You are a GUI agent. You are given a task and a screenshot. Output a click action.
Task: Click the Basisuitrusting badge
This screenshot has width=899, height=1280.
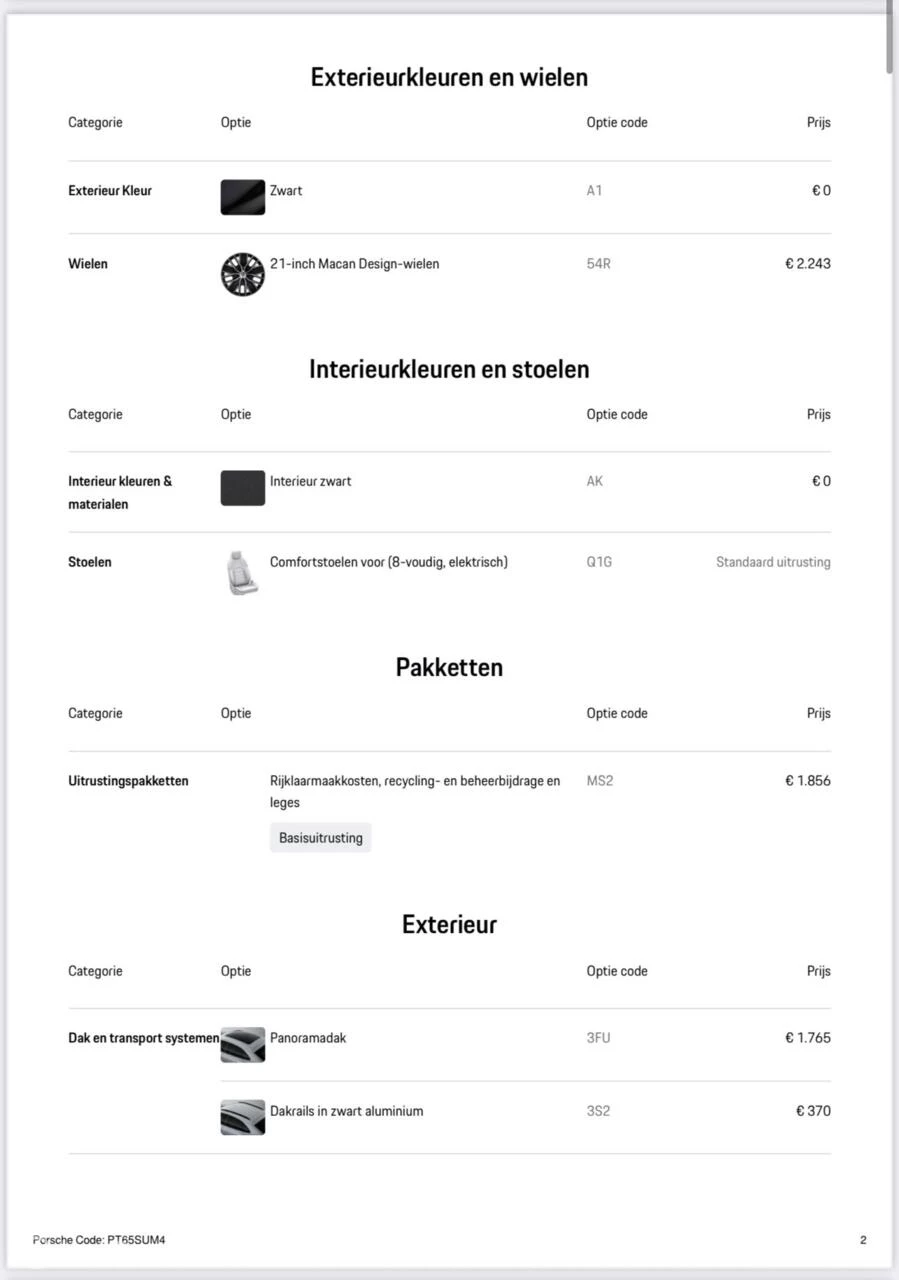(x=320, y=838)
